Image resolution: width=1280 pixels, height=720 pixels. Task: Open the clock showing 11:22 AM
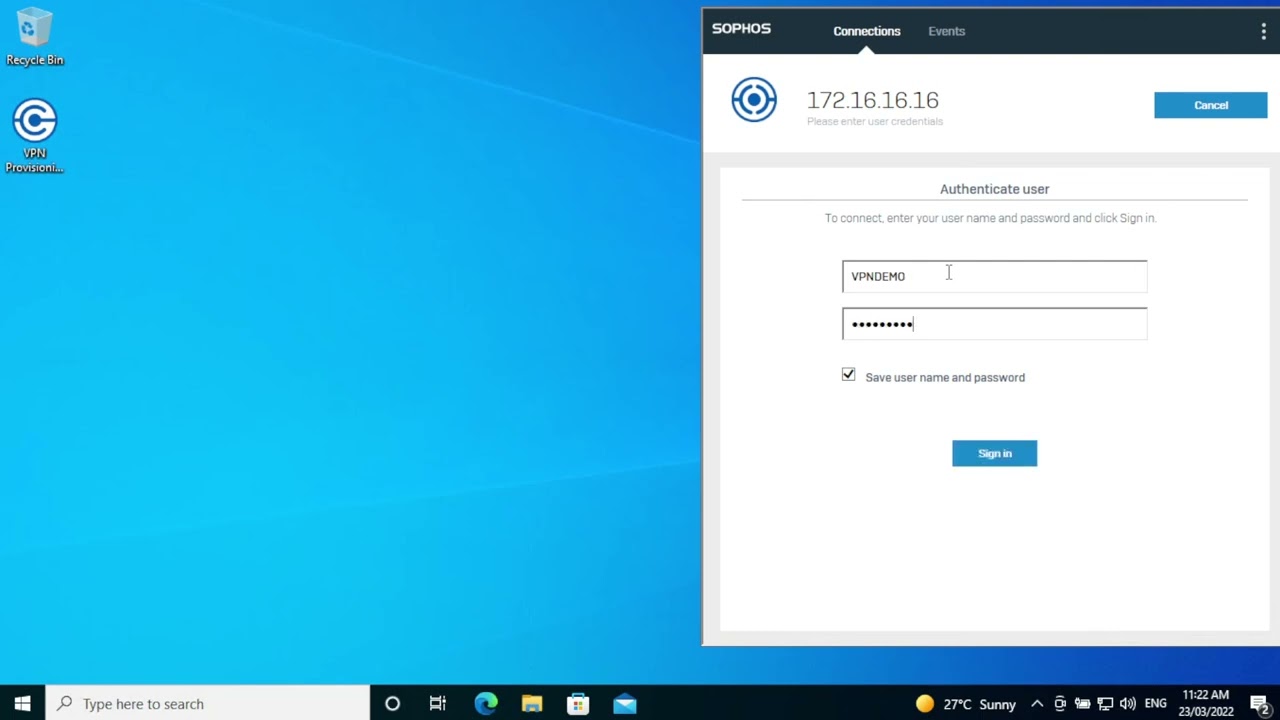click(1205, 703)
